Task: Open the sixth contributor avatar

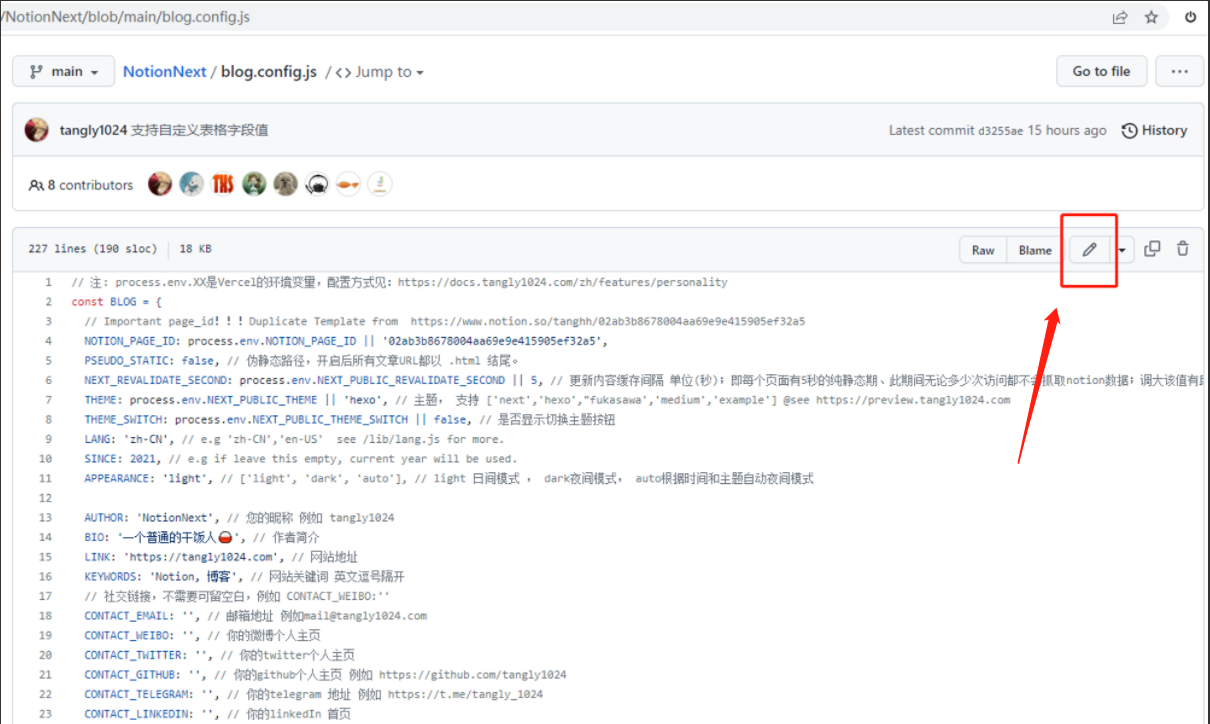Action: point(317,184)
